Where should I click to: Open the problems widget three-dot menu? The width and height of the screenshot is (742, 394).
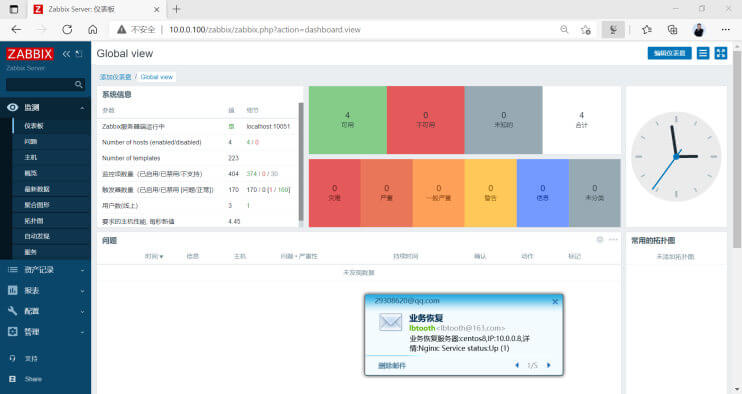pyautogui.click(x=613, y=240)
